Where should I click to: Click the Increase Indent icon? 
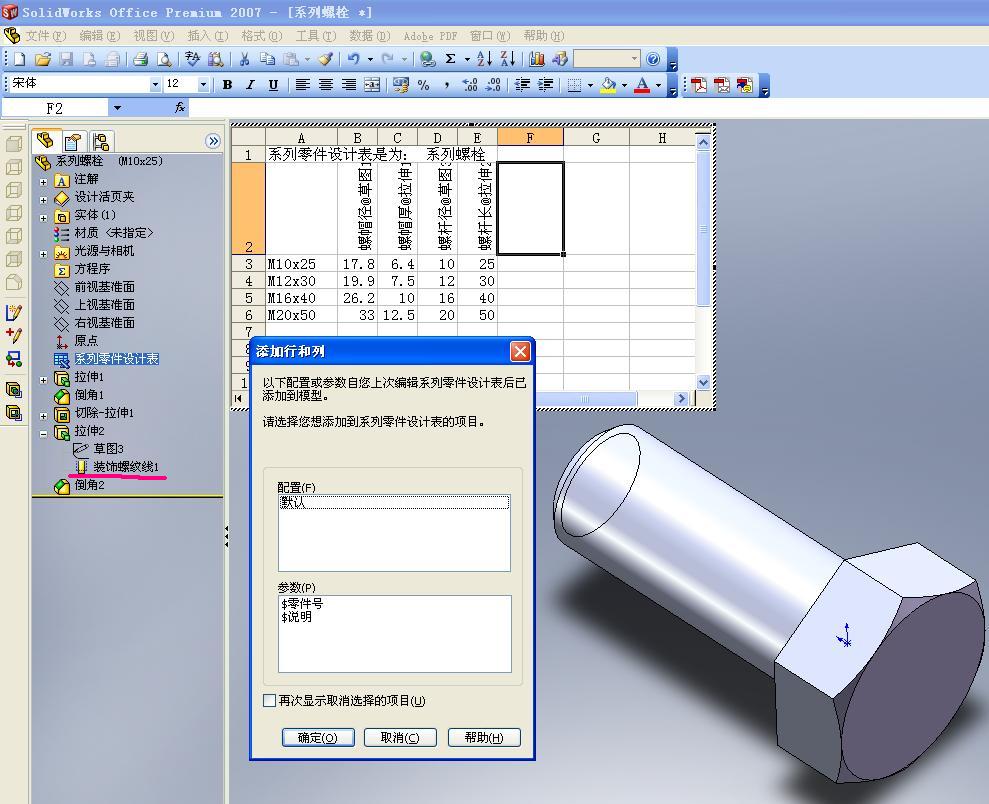(x=546, y=84)
